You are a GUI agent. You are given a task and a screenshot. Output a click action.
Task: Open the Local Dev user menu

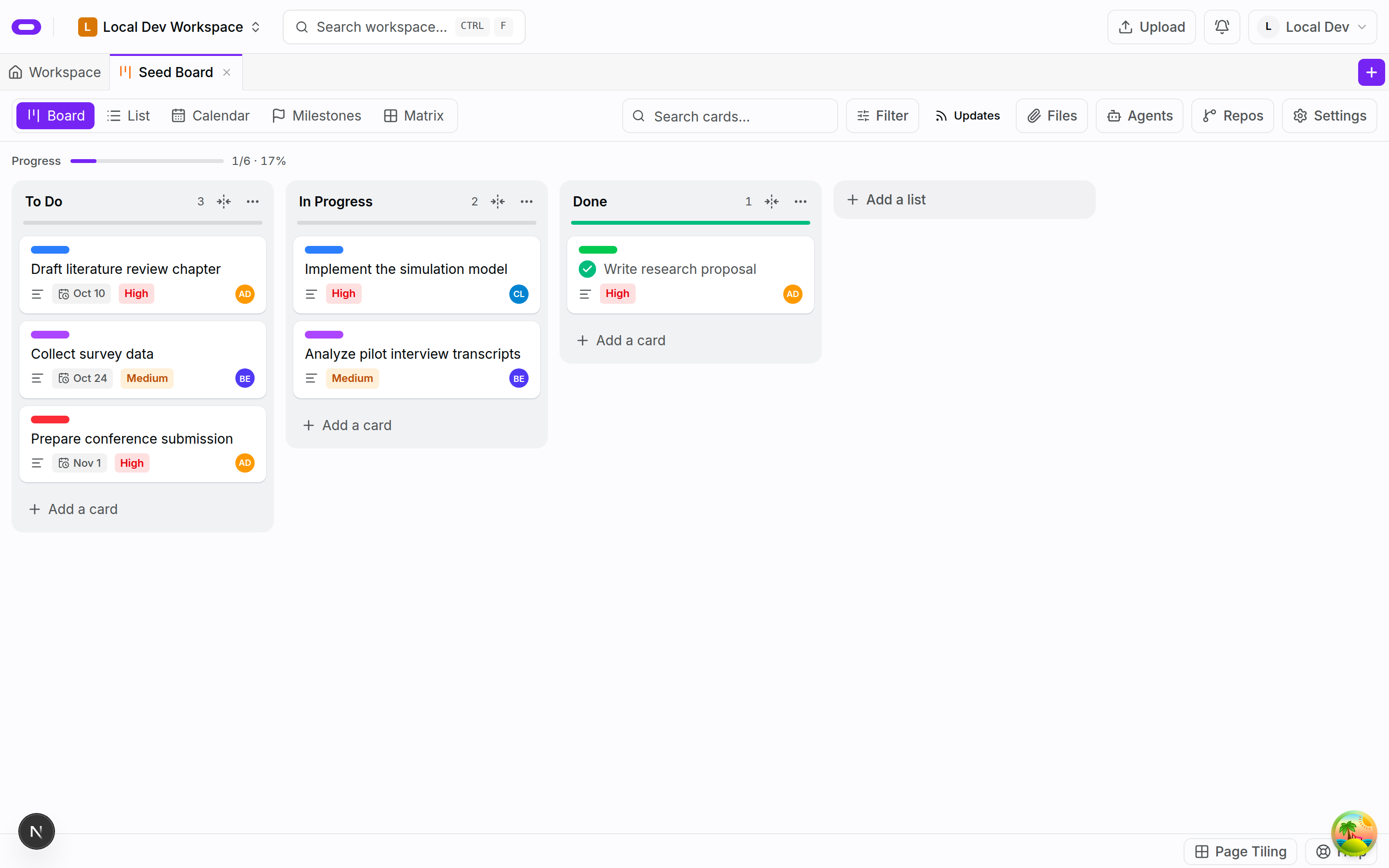click(x=1312, y=27)
